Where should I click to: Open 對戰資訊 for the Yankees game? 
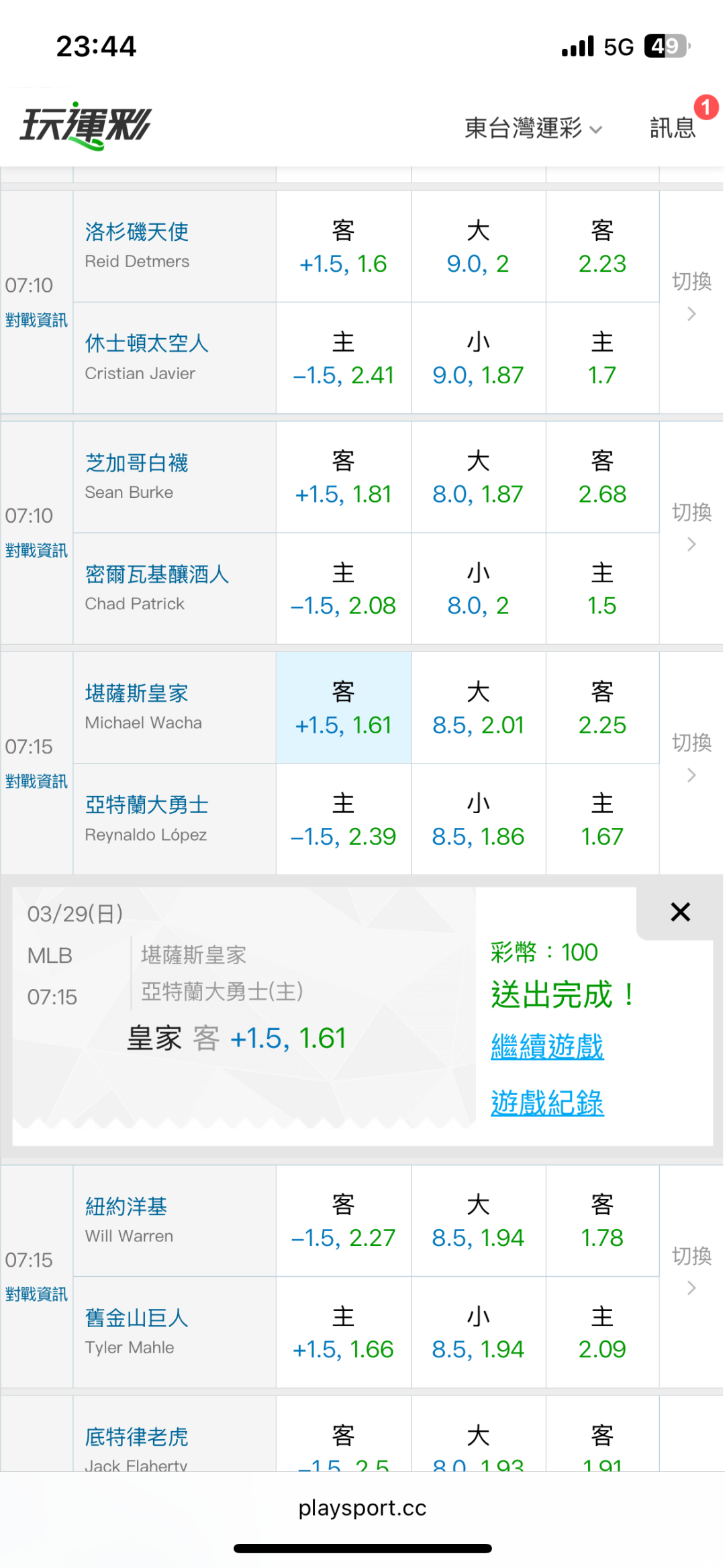[36, 1294]
